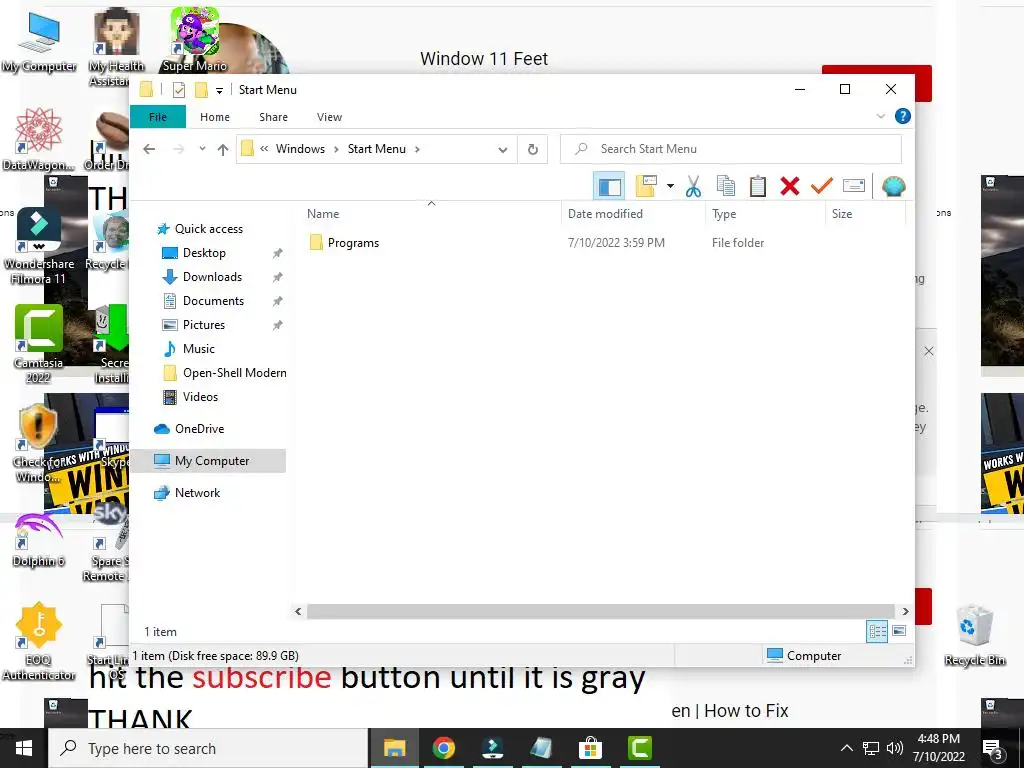Open Google Chrome from taskbar
The height and width of the screenshot is (768, 1024).
(x=443, y=748)
